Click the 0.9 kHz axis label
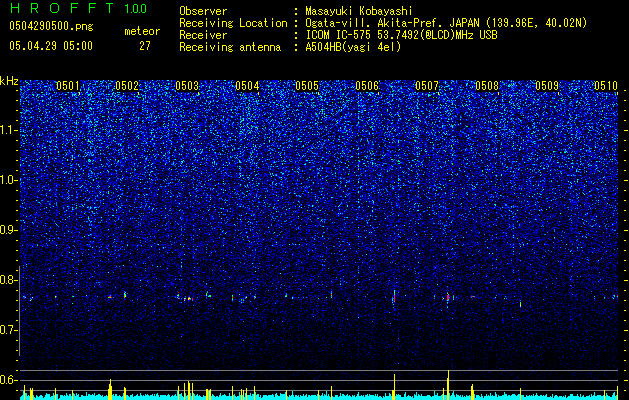 coord(9,230)
